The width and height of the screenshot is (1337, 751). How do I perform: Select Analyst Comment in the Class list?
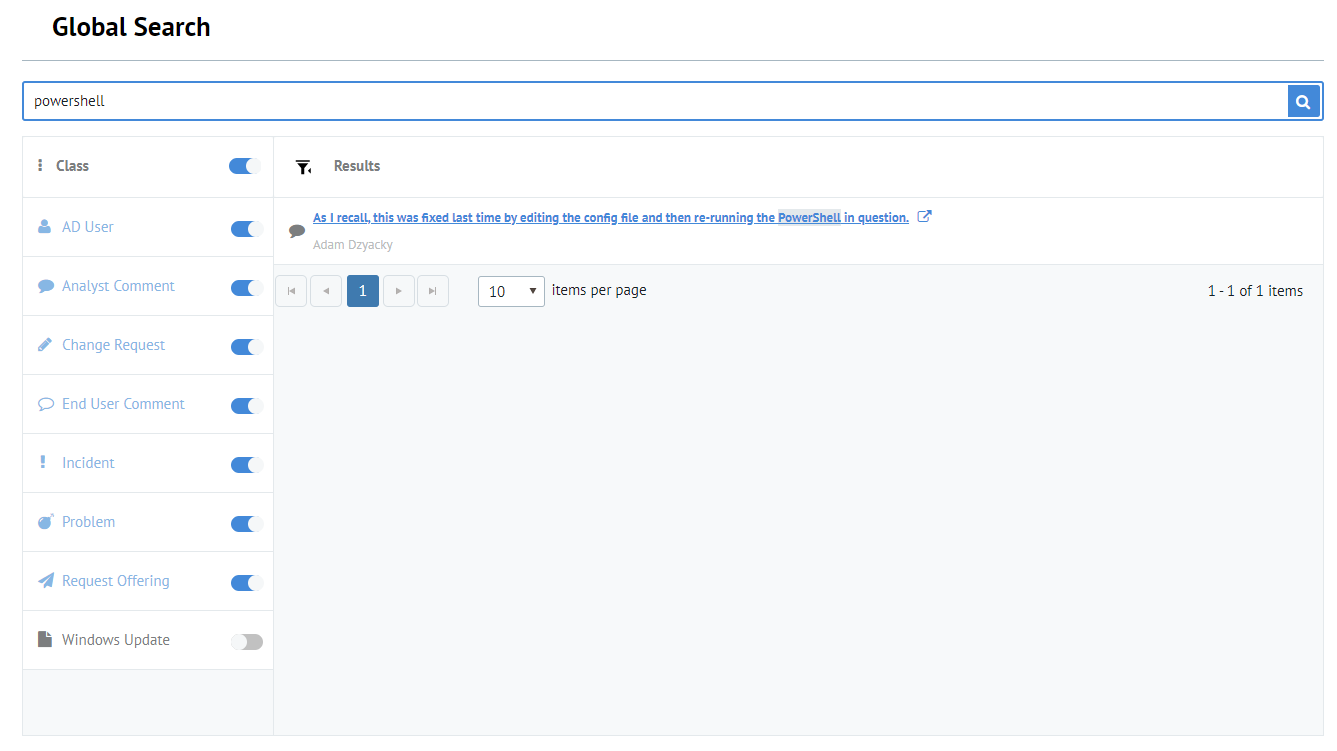point(117,285)
